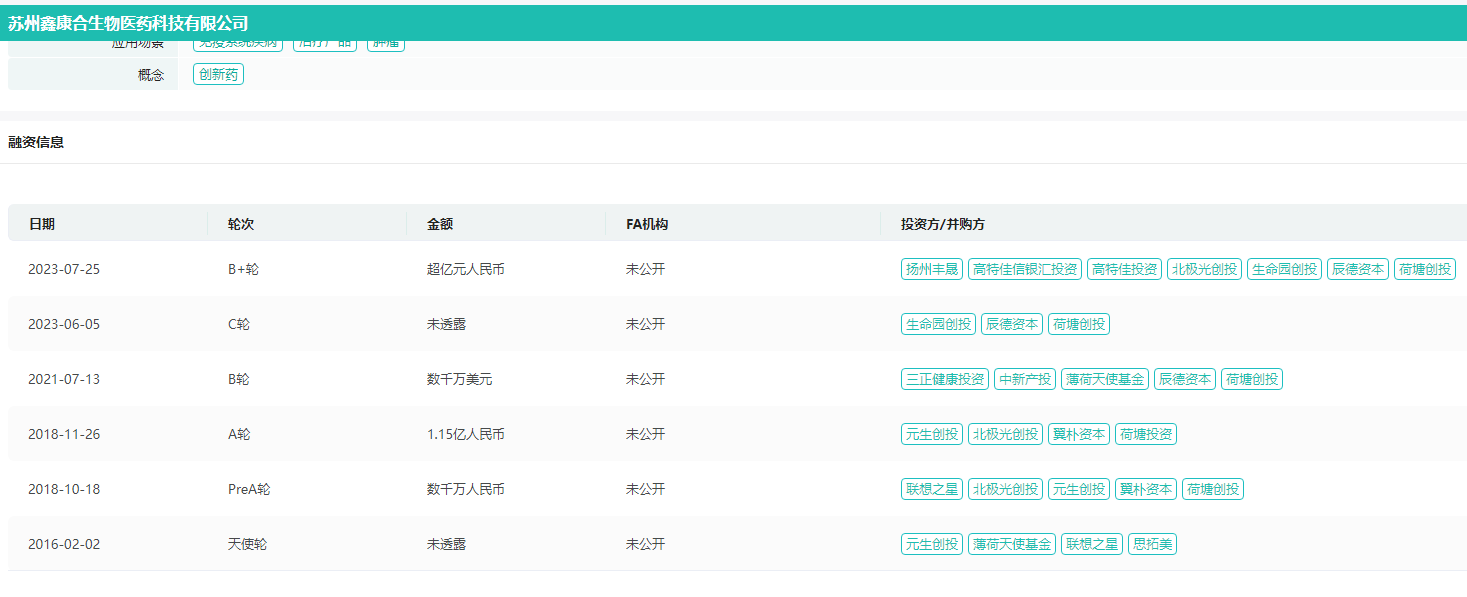Open 三正健康投资 investor details
This screenshot has width=1467, height=597.
click(x=944, y=379)
